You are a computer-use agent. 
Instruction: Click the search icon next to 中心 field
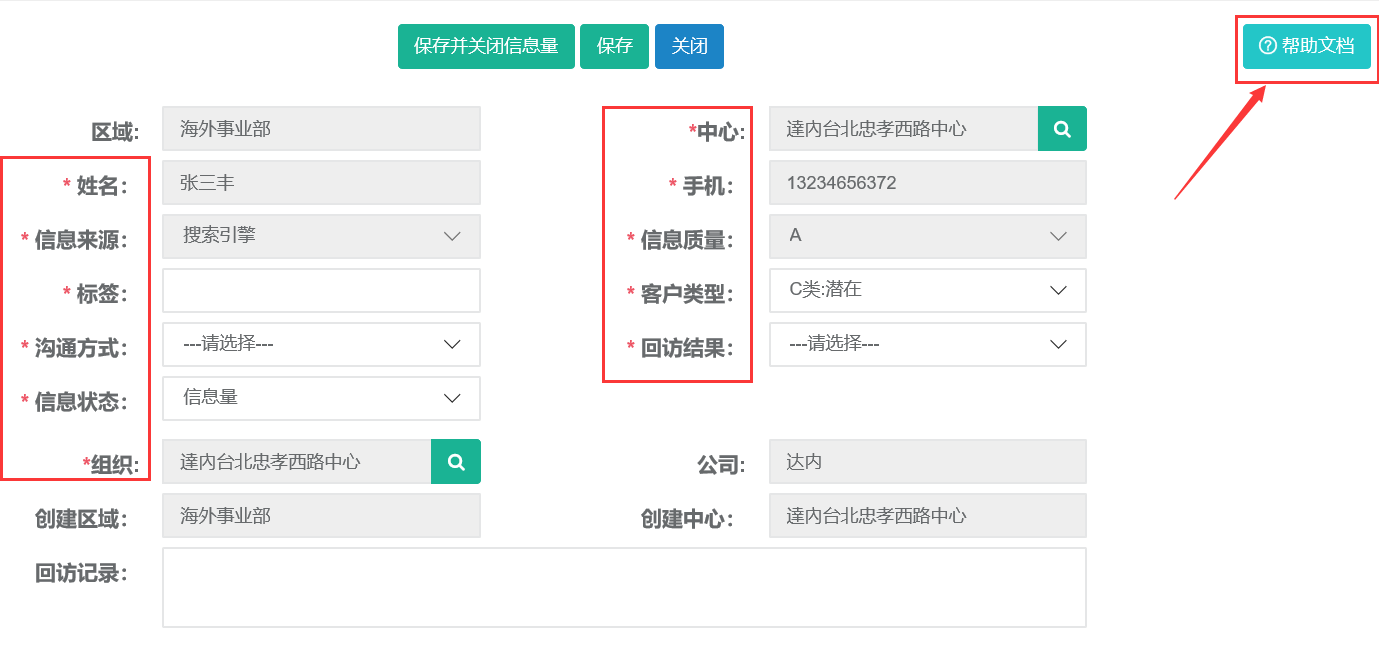point(1062,129)
